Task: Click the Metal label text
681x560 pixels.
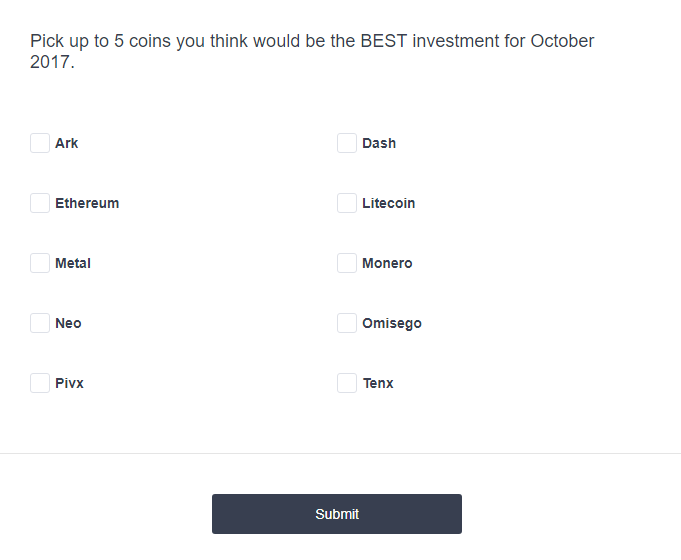Action: pyautogui.click(x=73, y=263)
